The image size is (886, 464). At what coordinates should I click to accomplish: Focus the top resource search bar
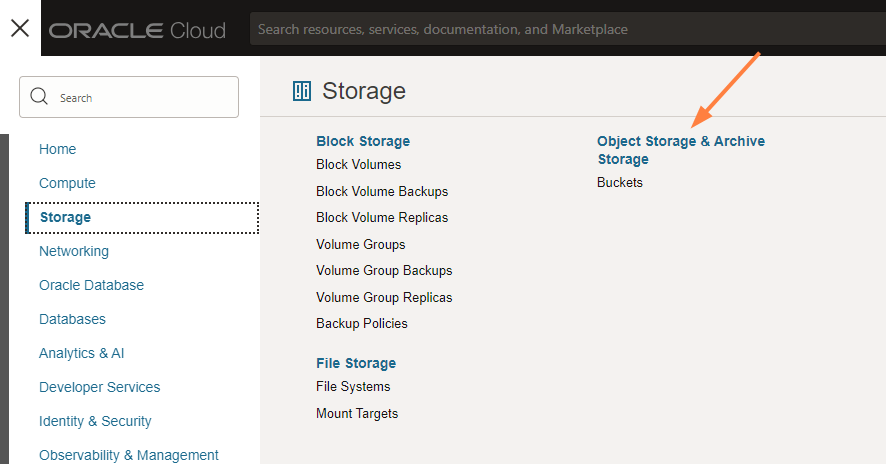560,29
